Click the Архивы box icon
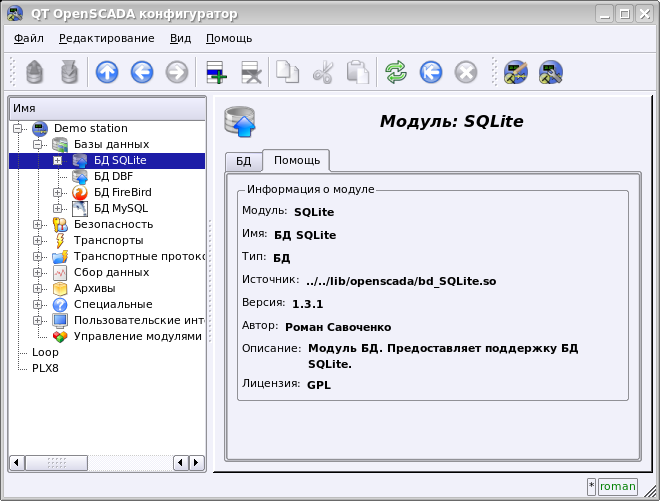Viewport: 660px width, 501px height. (x=60, y=288)
